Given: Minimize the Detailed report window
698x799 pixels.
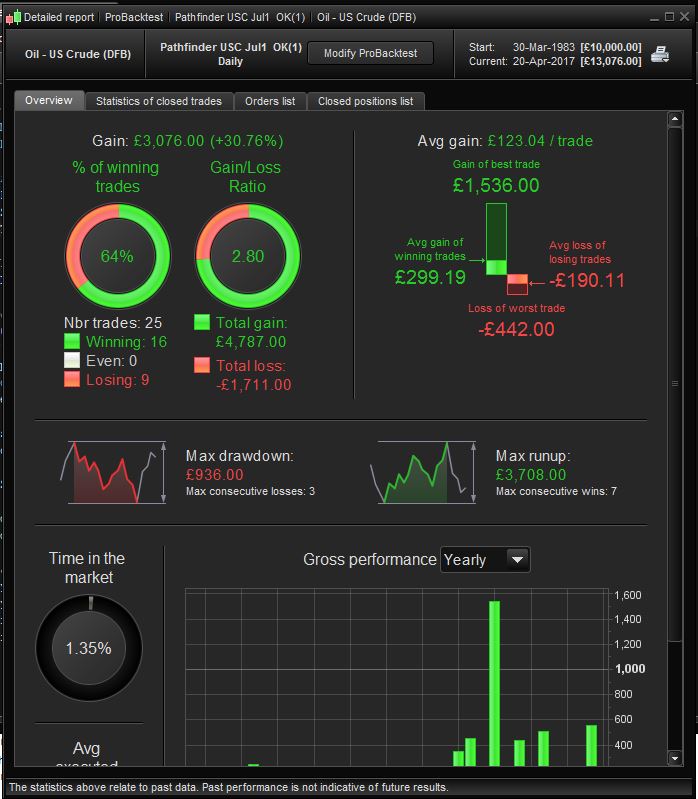Looking at the screenshot, I should pos(654,17).
